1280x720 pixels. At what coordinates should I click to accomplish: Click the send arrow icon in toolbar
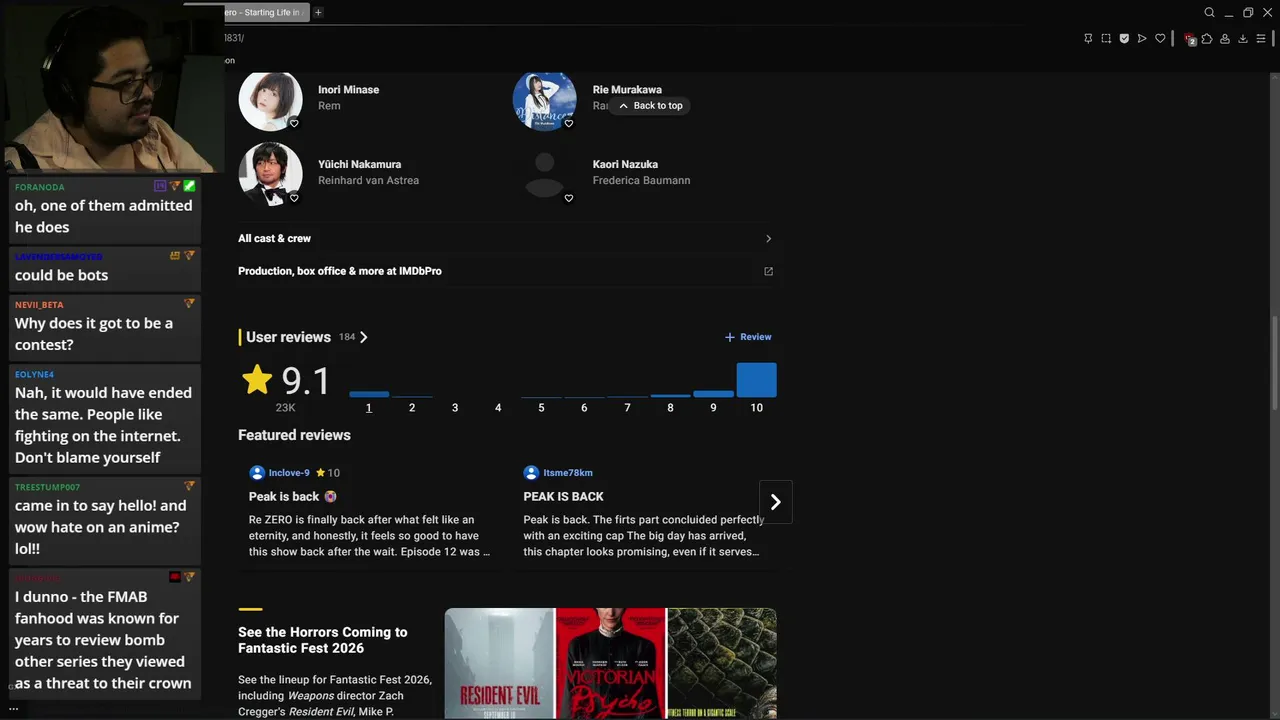pyautogui.click(x=1142, y=38)
